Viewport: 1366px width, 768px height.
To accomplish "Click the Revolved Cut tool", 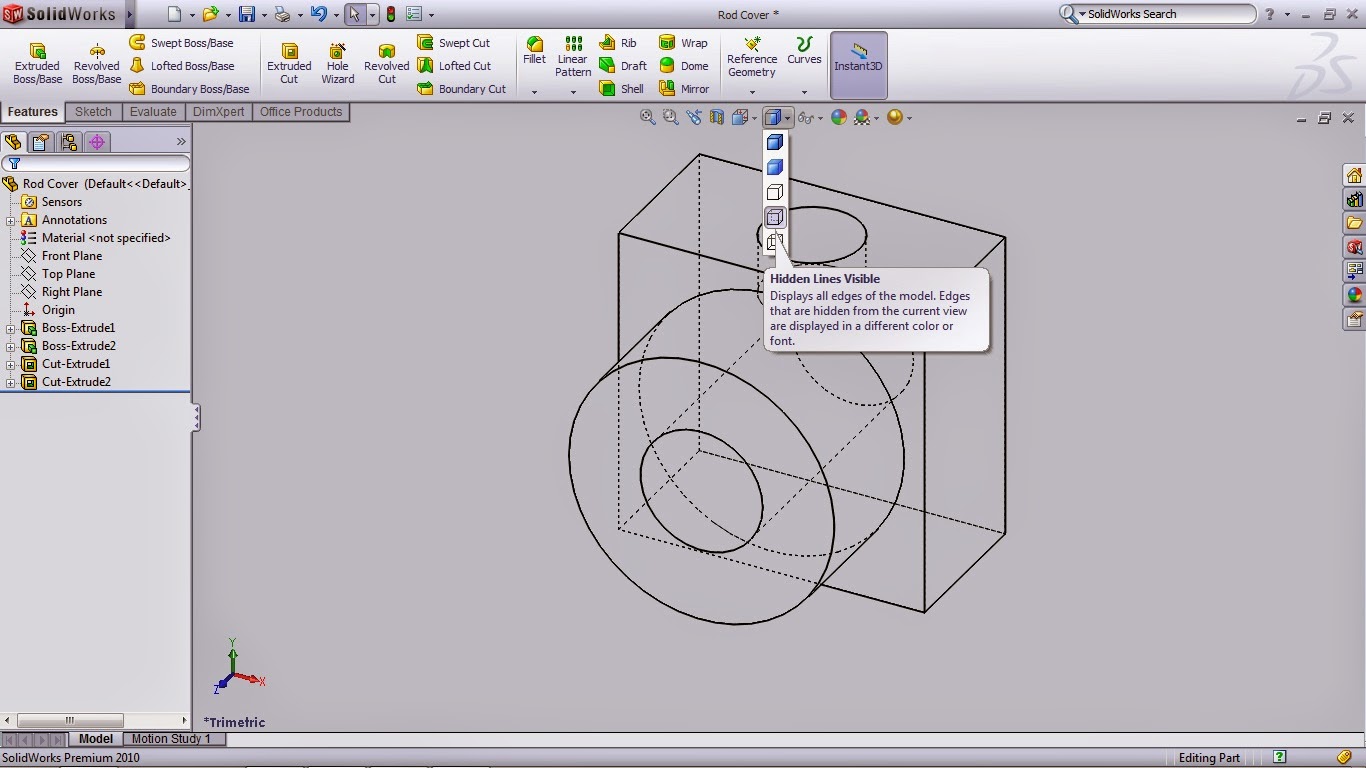I will click(x=386, y=63).
